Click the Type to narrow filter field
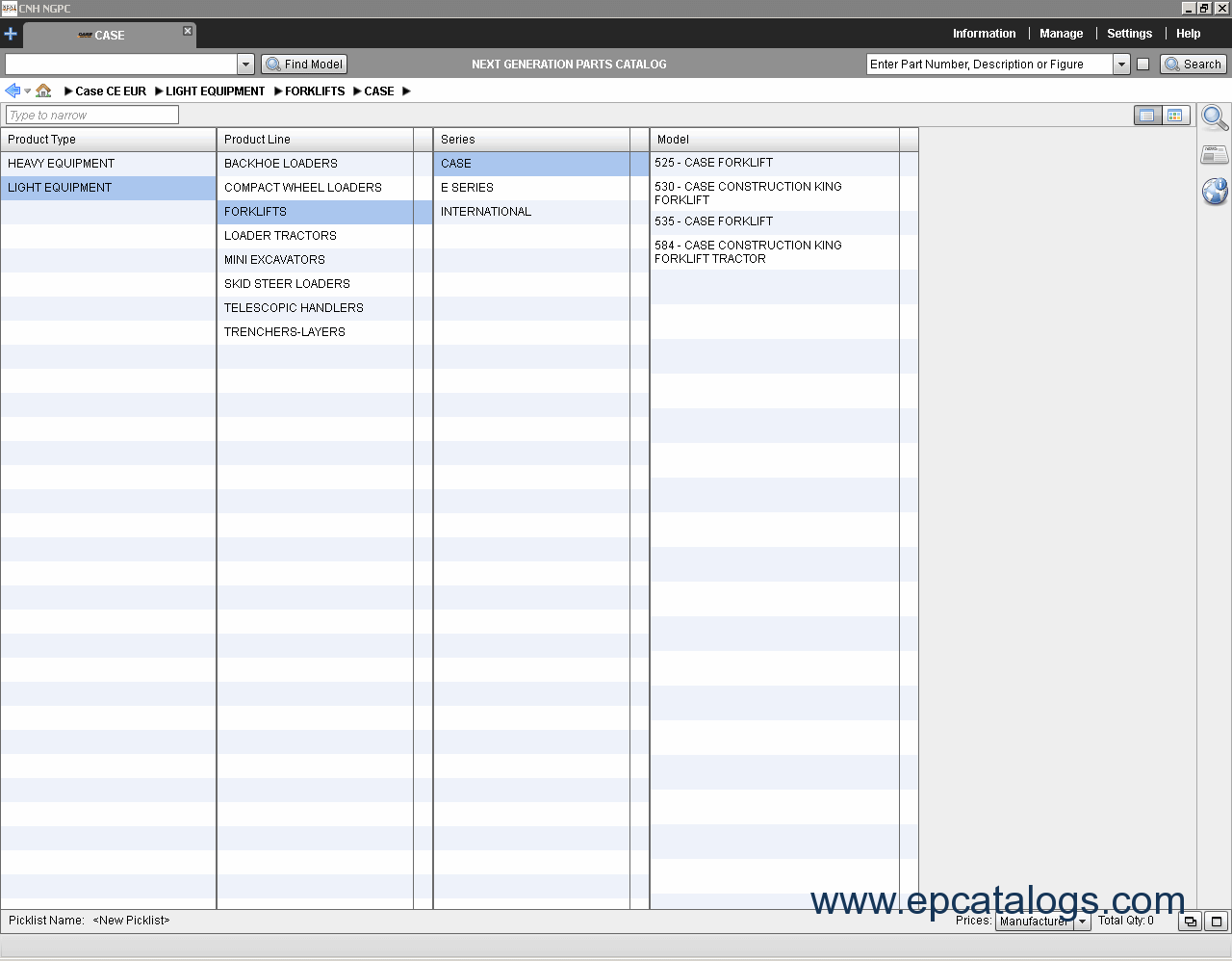The width and height of the screenshot is (1232, 961). coord(92,115)
